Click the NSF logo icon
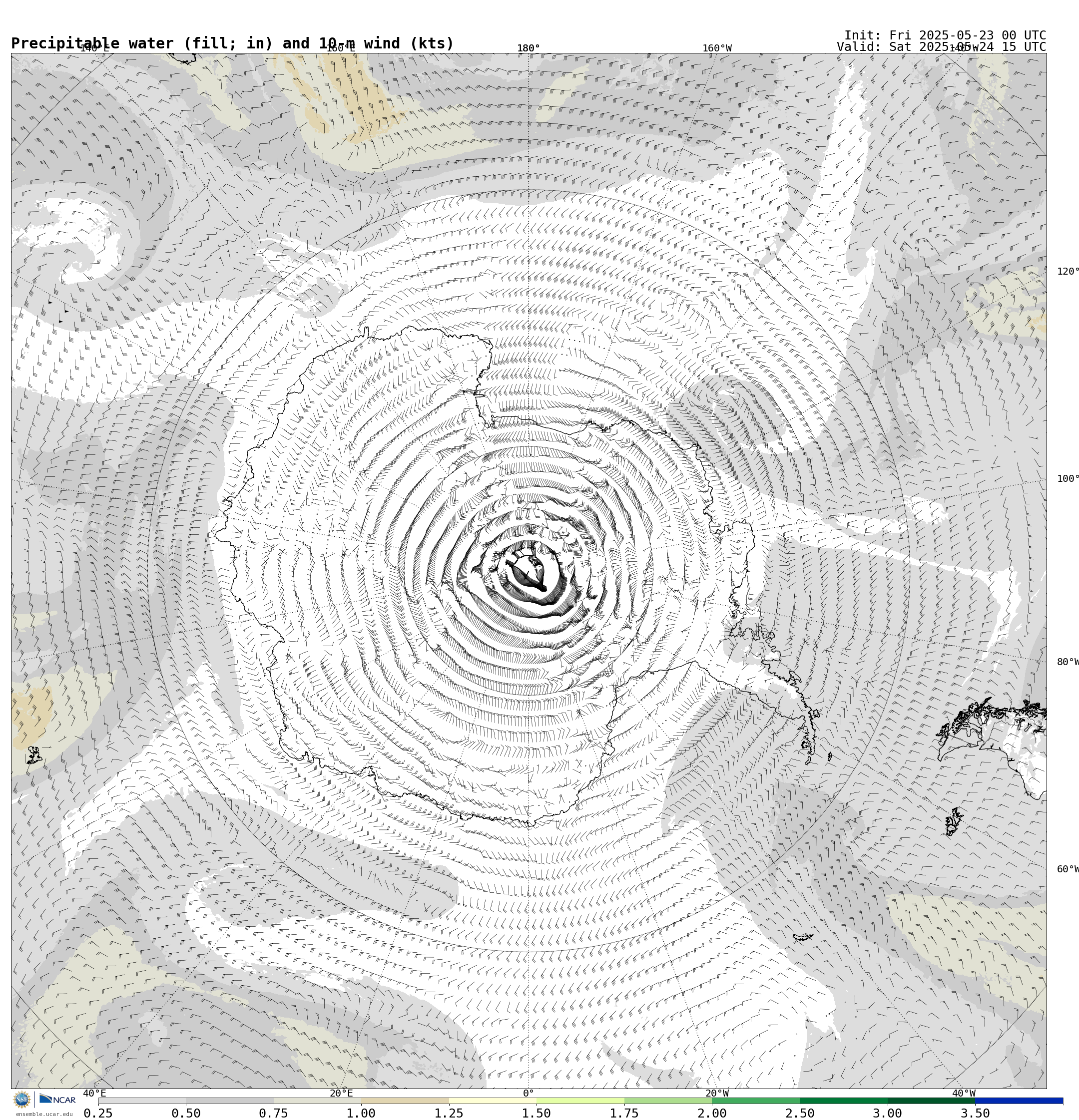The width and height of the screenshot is (1079, 1120). pyautogui.click(x=21, y=1100)
